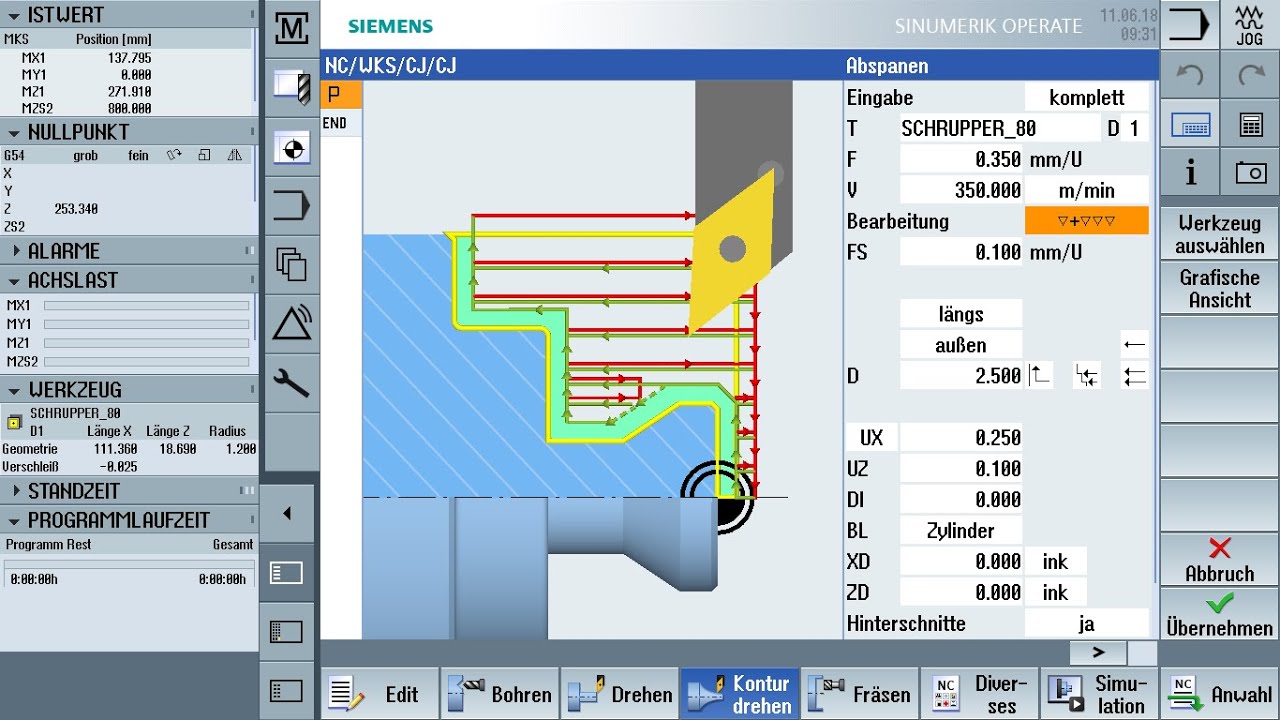
Task: Click the program end arrow icon top right
Action: coord(1190,24)
